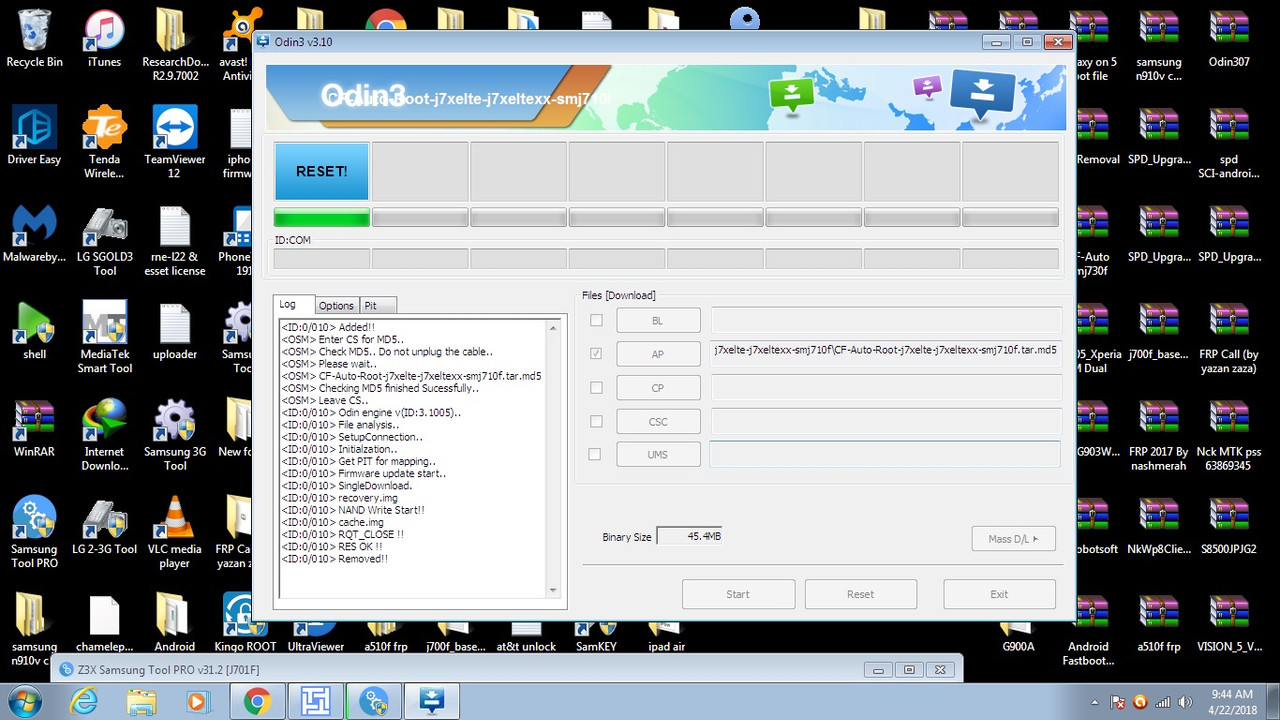The image size is (1280, 720).
Task: Click the Exit button in Odin3
Action: [999, 594]
